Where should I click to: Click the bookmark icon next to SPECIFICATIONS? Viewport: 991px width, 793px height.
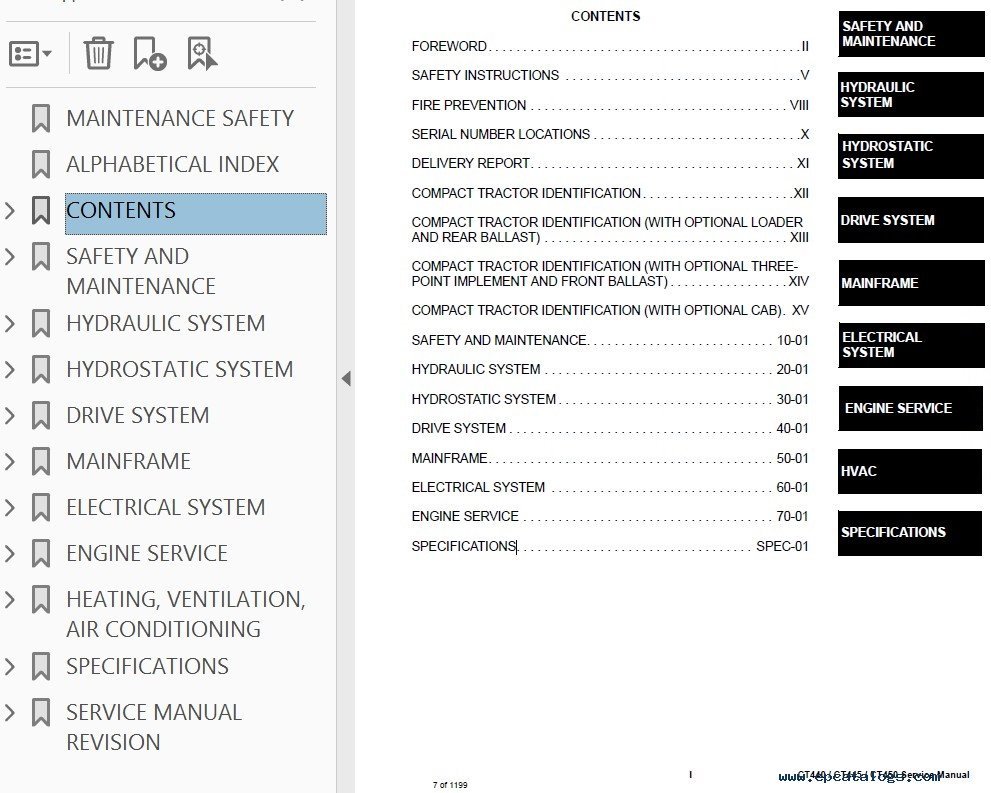point(41,667)
